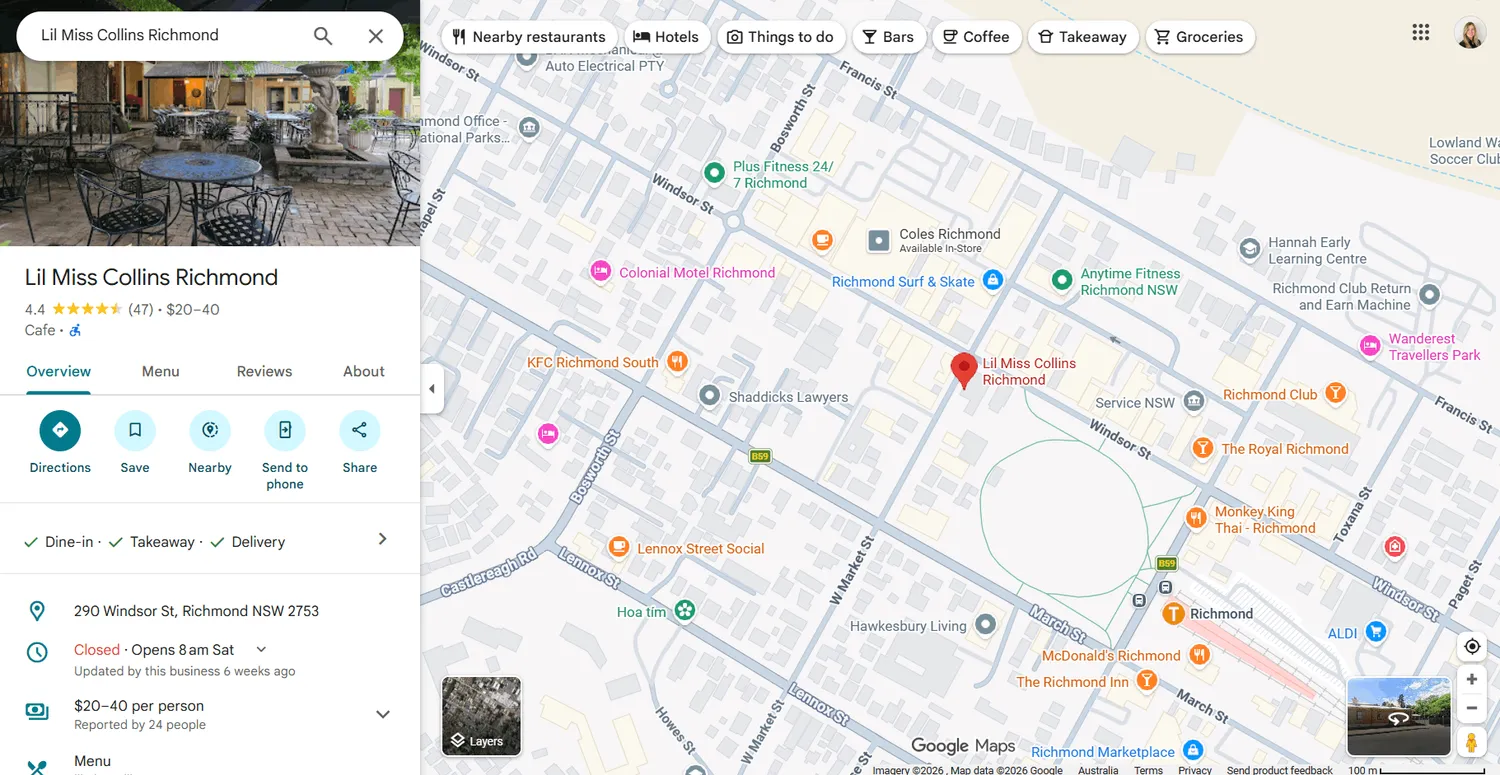
Task: Switch to the Overview tab
Action: point(59,371)
